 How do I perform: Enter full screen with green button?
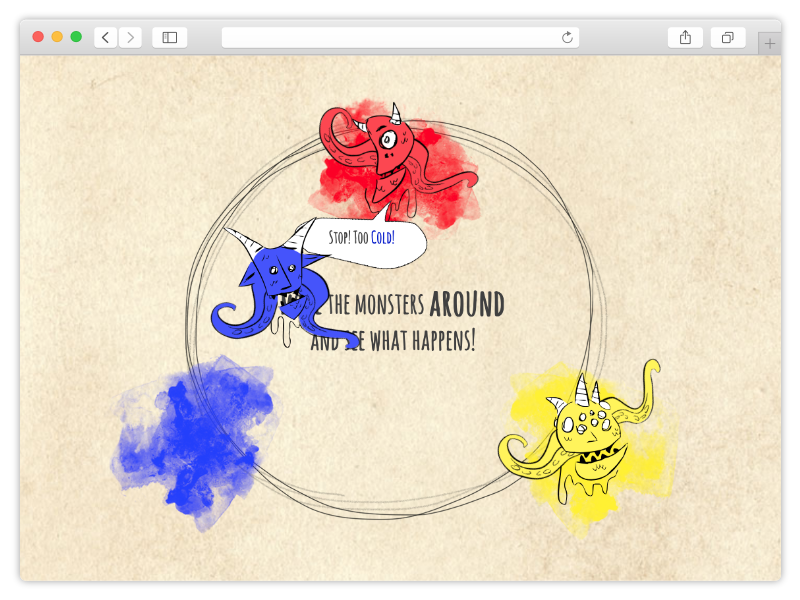point(76,37)
